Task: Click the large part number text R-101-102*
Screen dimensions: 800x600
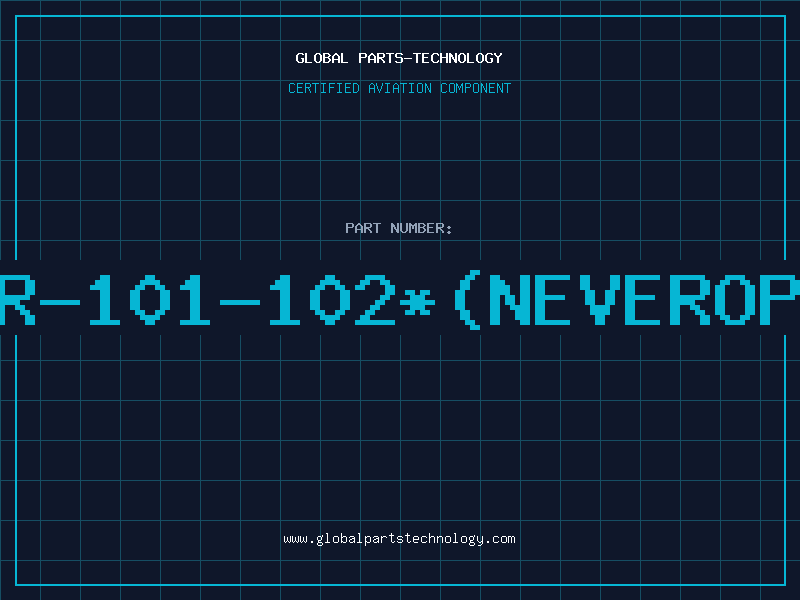Action: click(217, 299)
